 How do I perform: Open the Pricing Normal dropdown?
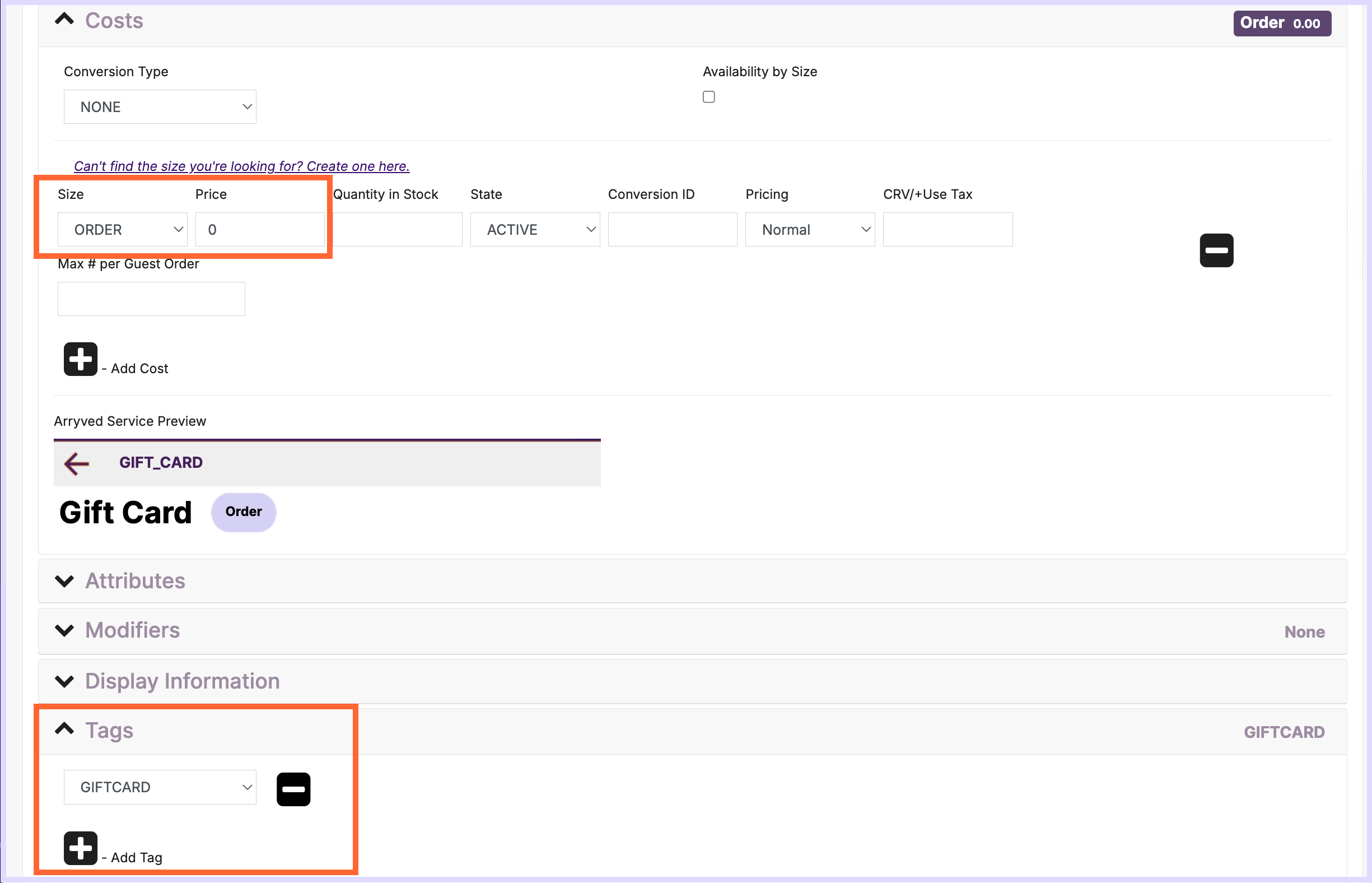coord(810,229)
